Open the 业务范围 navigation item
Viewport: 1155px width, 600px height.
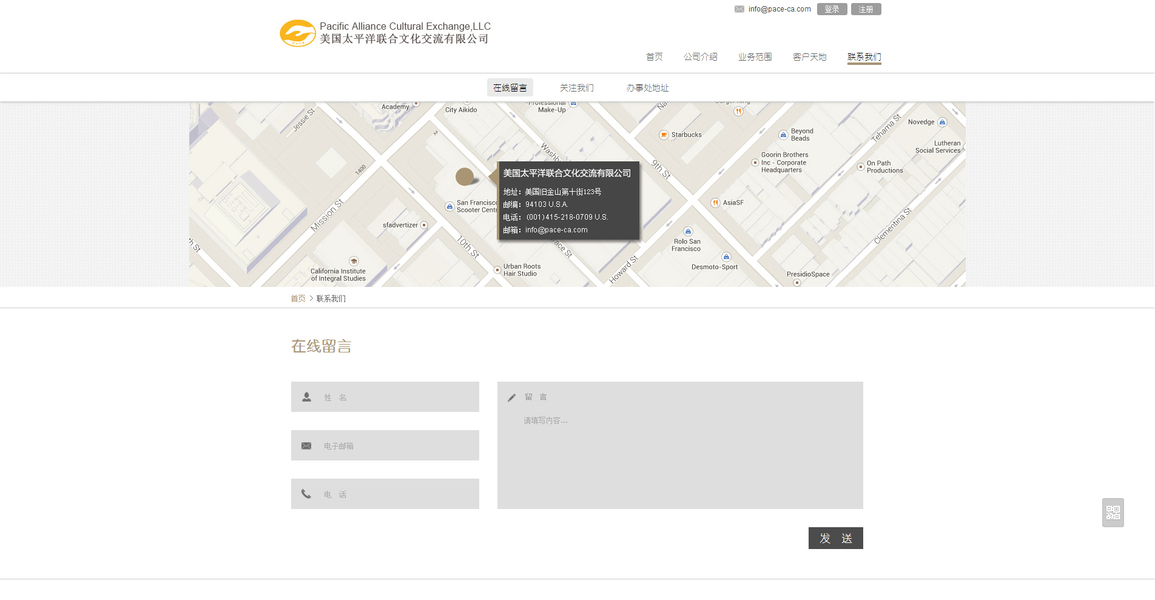coord(755,57)
